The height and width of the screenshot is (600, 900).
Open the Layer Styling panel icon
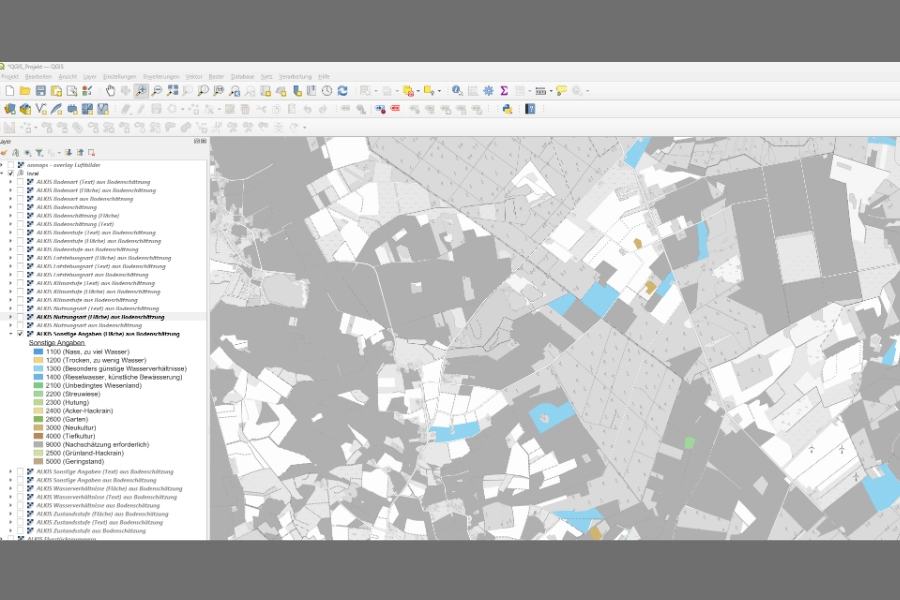[4, 151]
